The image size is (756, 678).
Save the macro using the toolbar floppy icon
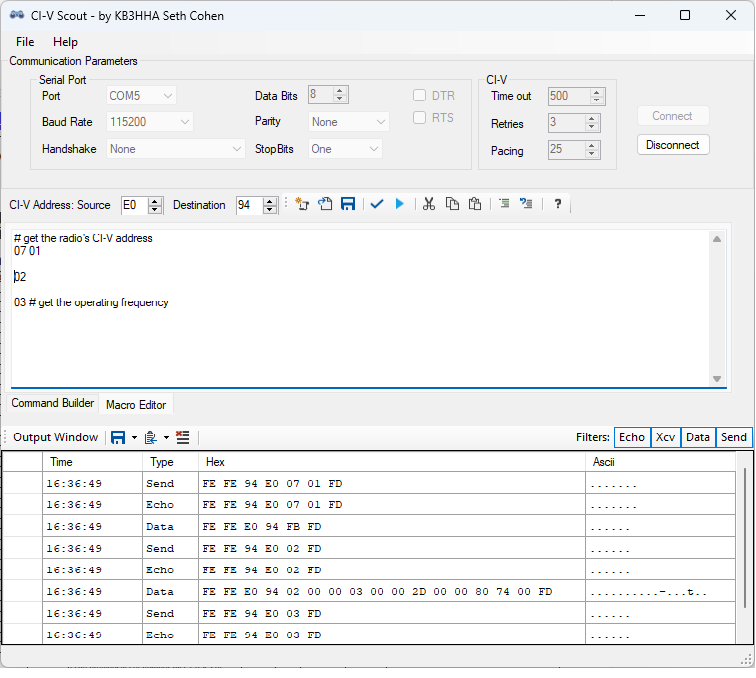tap(348, 204)
